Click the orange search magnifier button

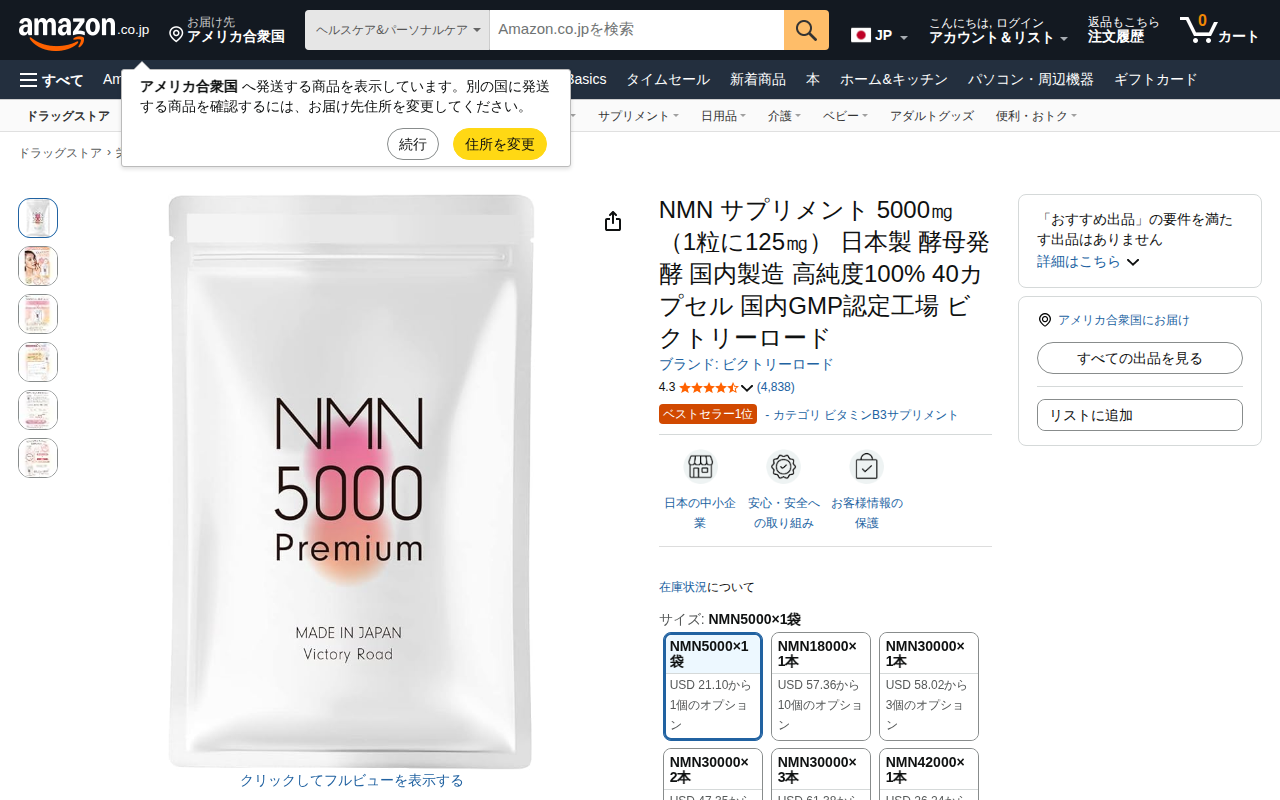(806, 30)
